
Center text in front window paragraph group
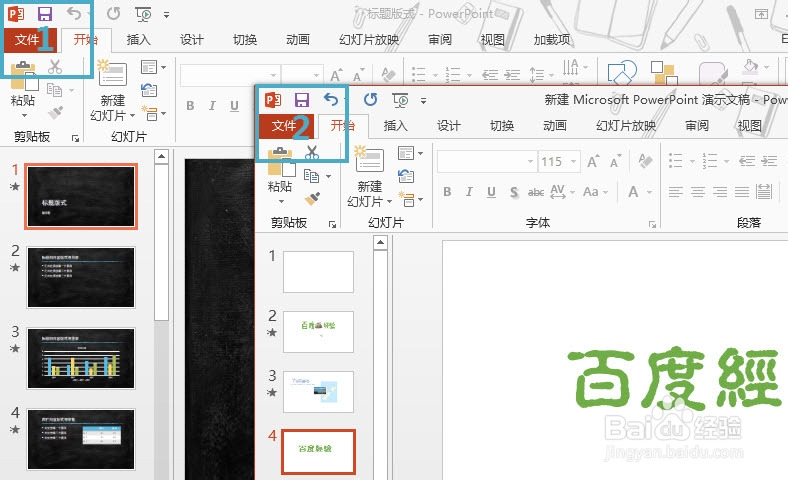(698, 191)
